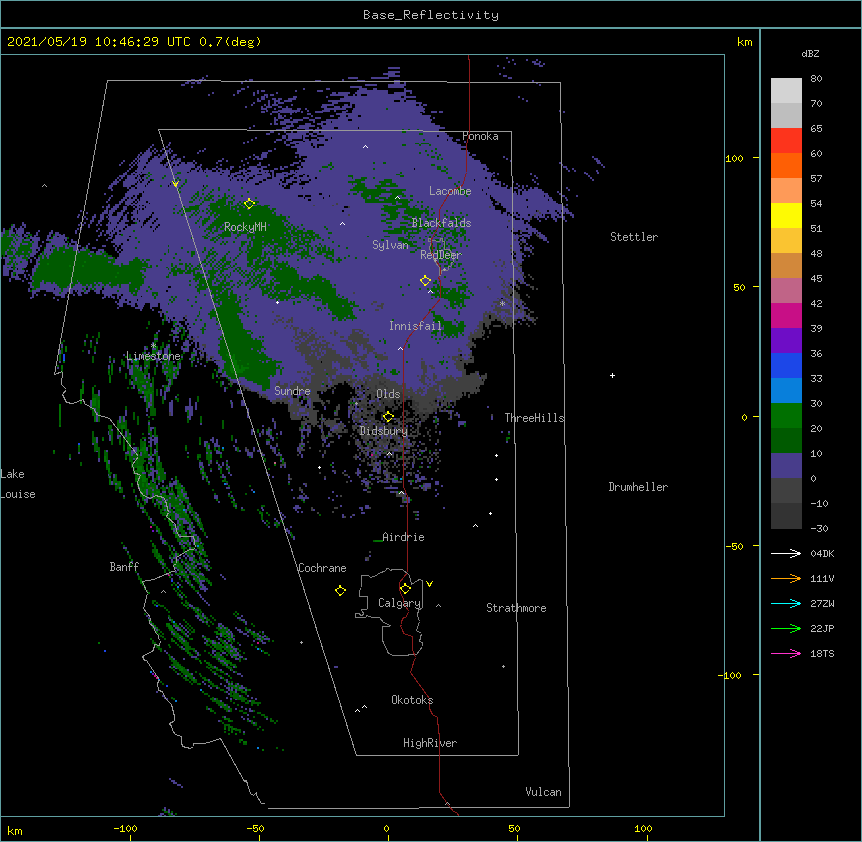Click the 2021/05/19 10:46:29 UTC timestamp

pyautogui.click(x=99, y=42)
